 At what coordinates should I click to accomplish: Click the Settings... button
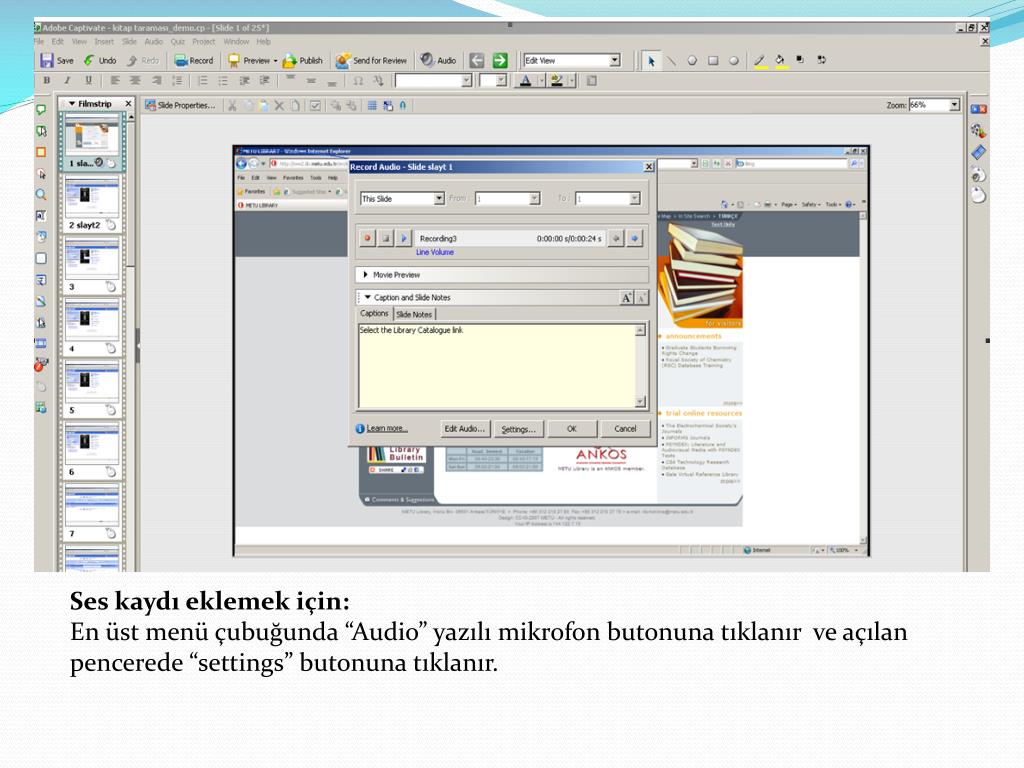click(518, 429)
